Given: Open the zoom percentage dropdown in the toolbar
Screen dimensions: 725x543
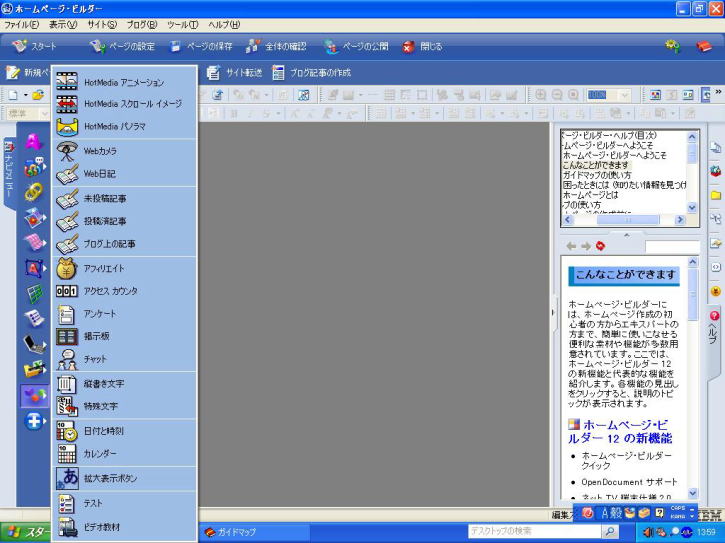Looking at the screenshot, I should pyautogui.click(x=625, y=95).
